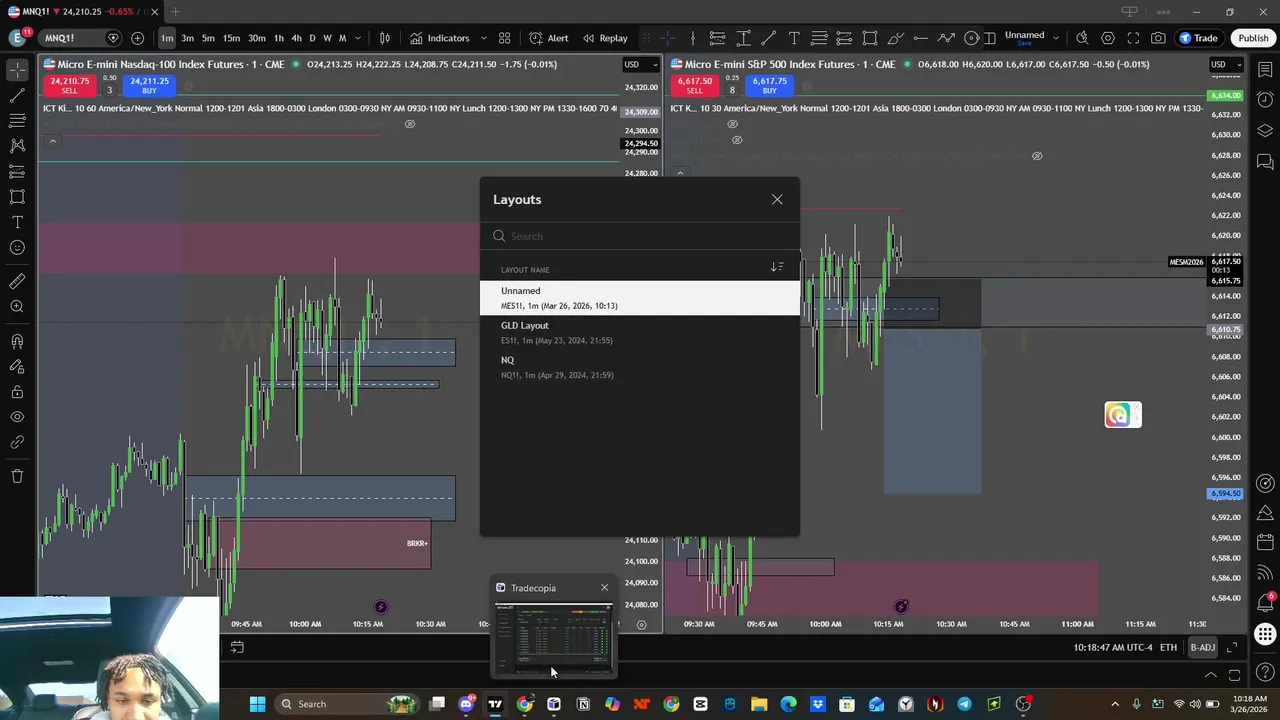Toggle visibility eye of MNQ ICT Killzones indicator
The width and height of the screenshot is (1280, 720).
(409, 124)
